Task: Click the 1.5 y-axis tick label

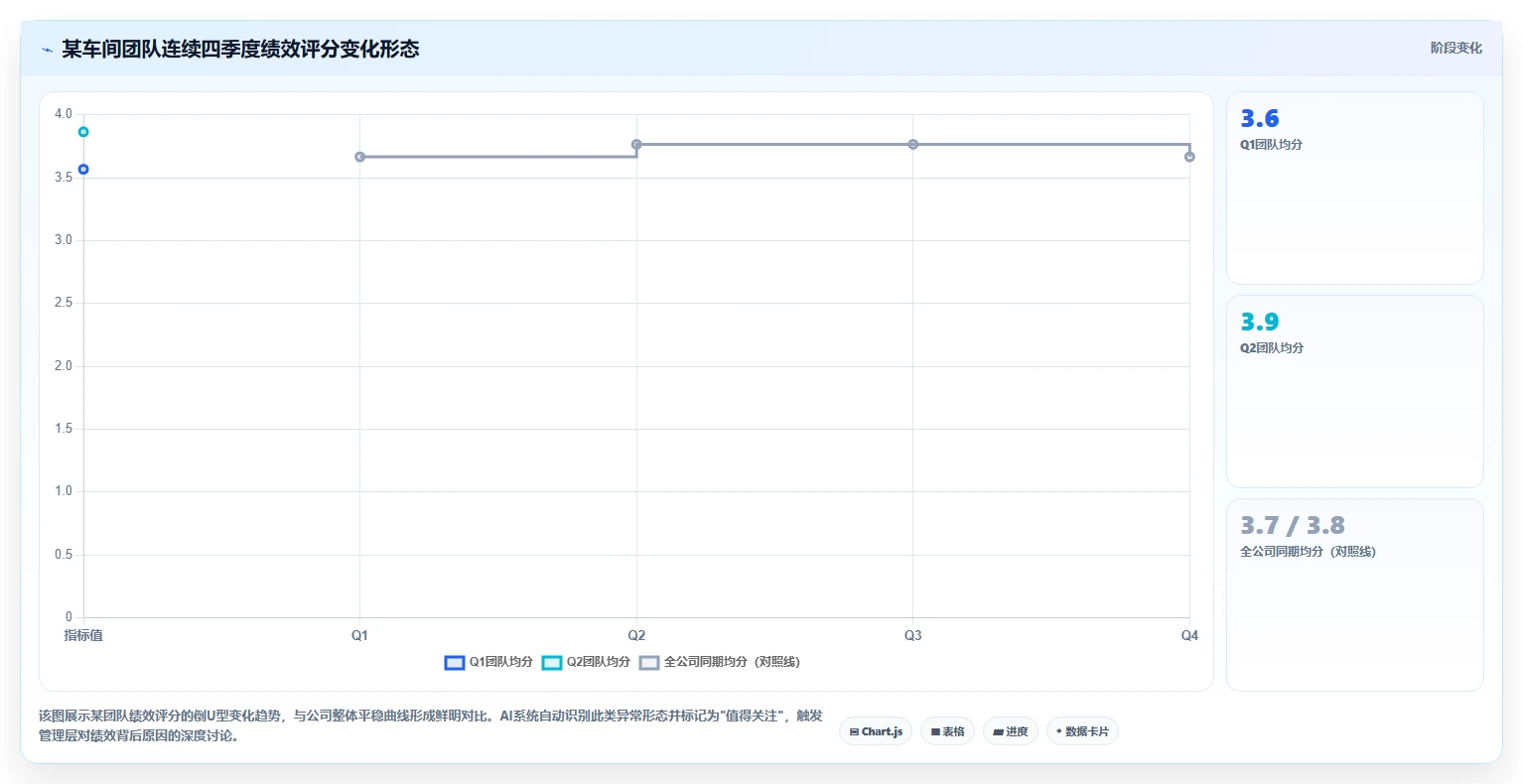Action: click(64, 429)
